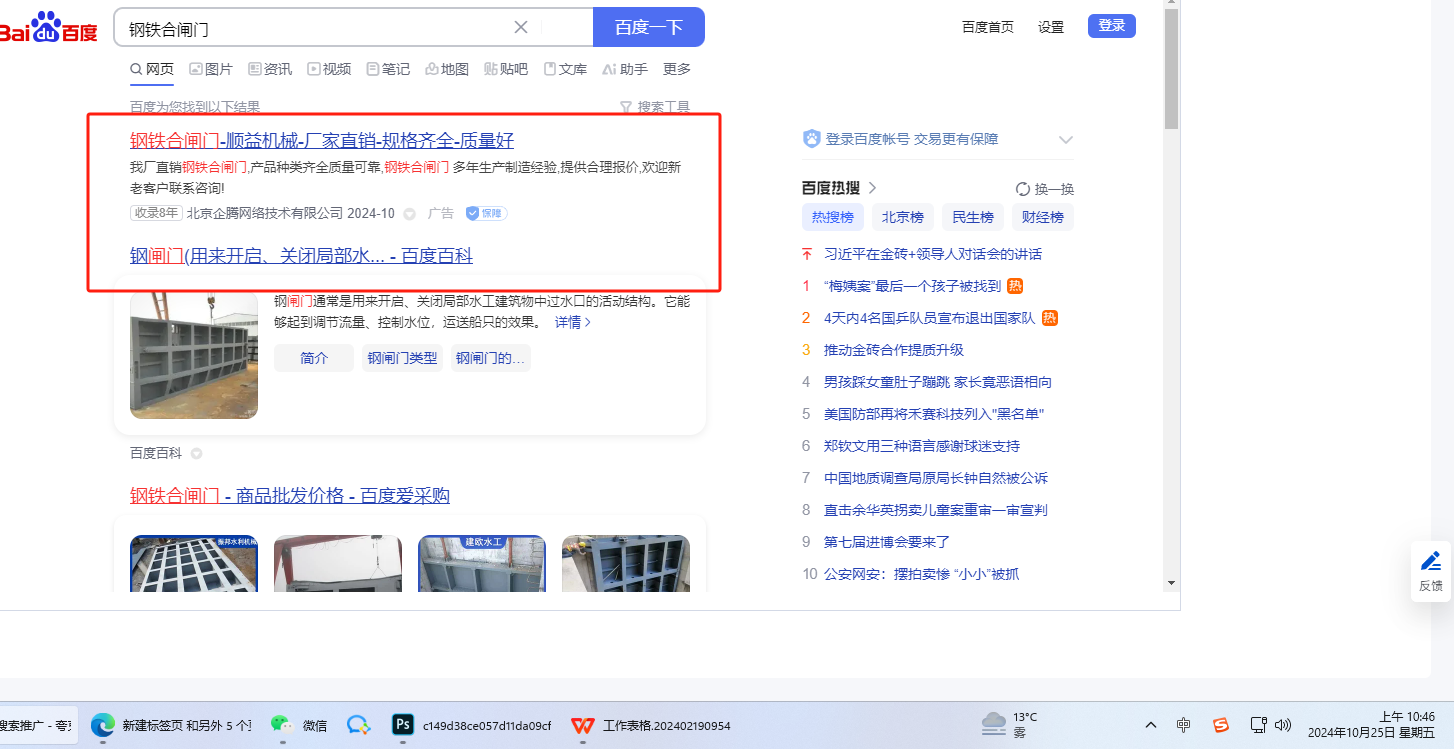Open hot search 男孩踩女童肚子蹦跳
The width and height of the screenshot is (1454, 749).
pyautogui.click(x=938, y=382)
